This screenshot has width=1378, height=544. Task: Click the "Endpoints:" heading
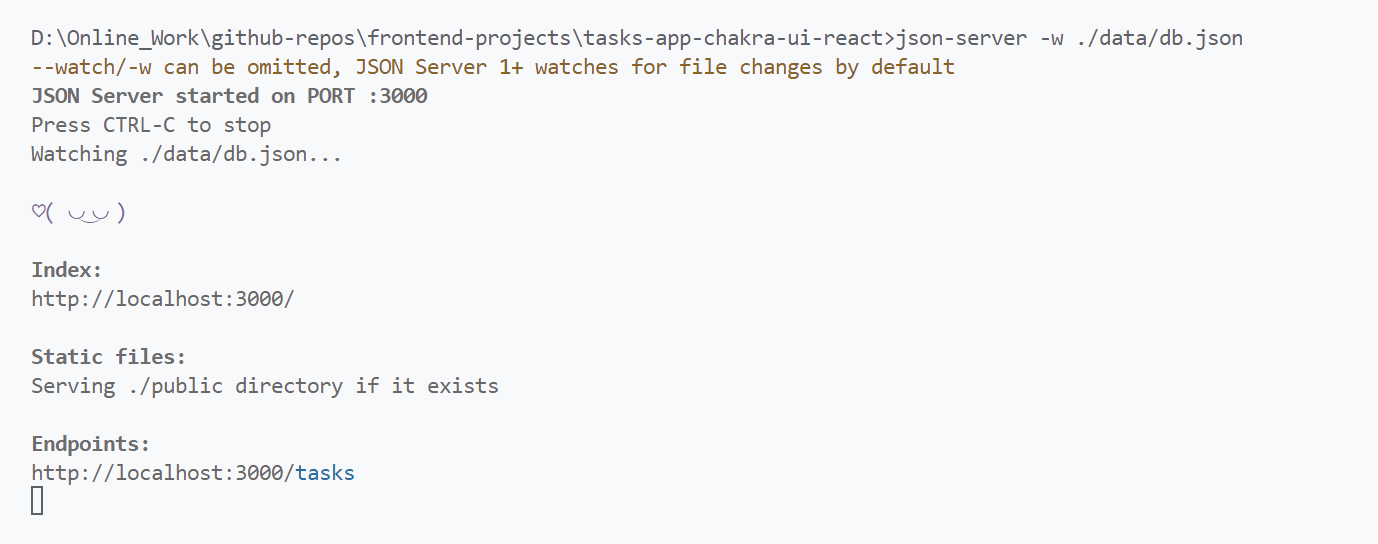pos(91,444)
